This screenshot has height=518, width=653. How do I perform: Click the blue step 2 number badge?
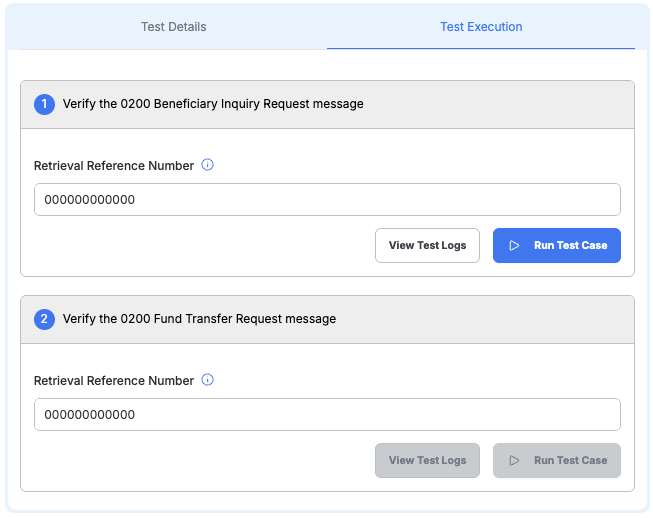tap(44, 319)
